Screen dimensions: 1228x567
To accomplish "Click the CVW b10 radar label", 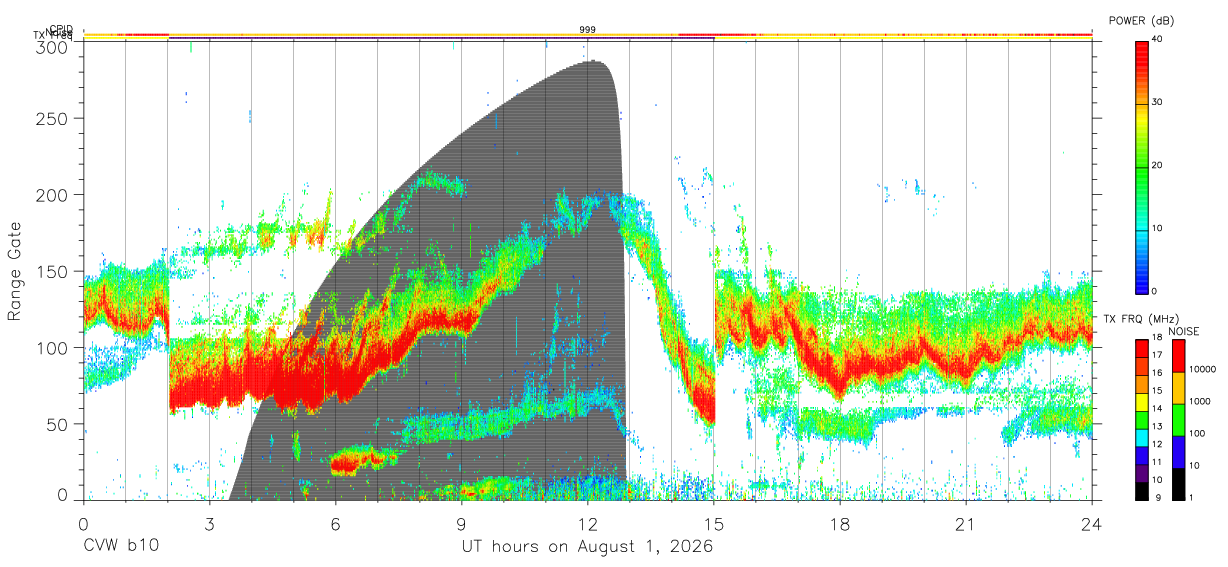I will [x=121, y=547].
